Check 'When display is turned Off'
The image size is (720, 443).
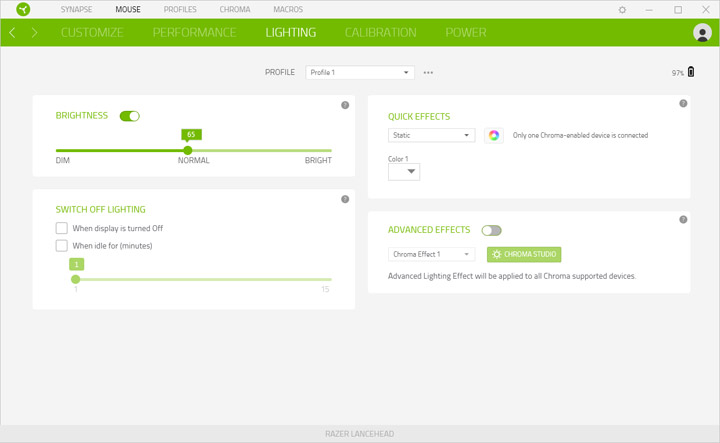(62, 228)
